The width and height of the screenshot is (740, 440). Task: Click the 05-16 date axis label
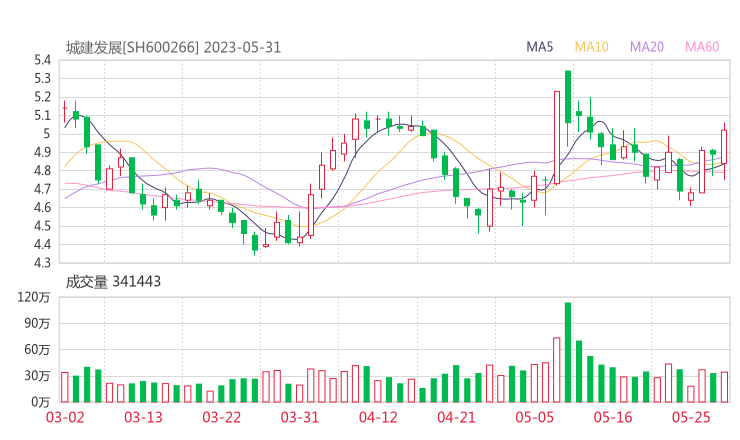[613, 417]
